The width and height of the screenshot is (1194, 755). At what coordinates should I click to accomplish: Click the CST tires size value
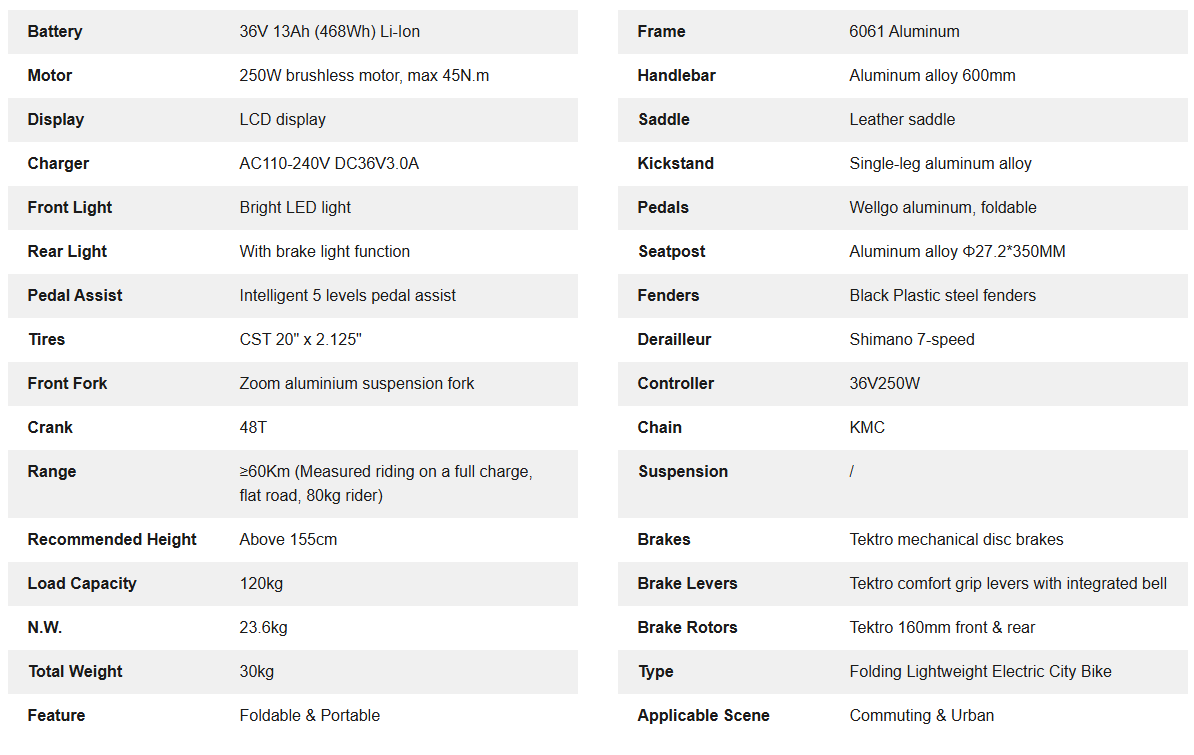coord(300,340)
